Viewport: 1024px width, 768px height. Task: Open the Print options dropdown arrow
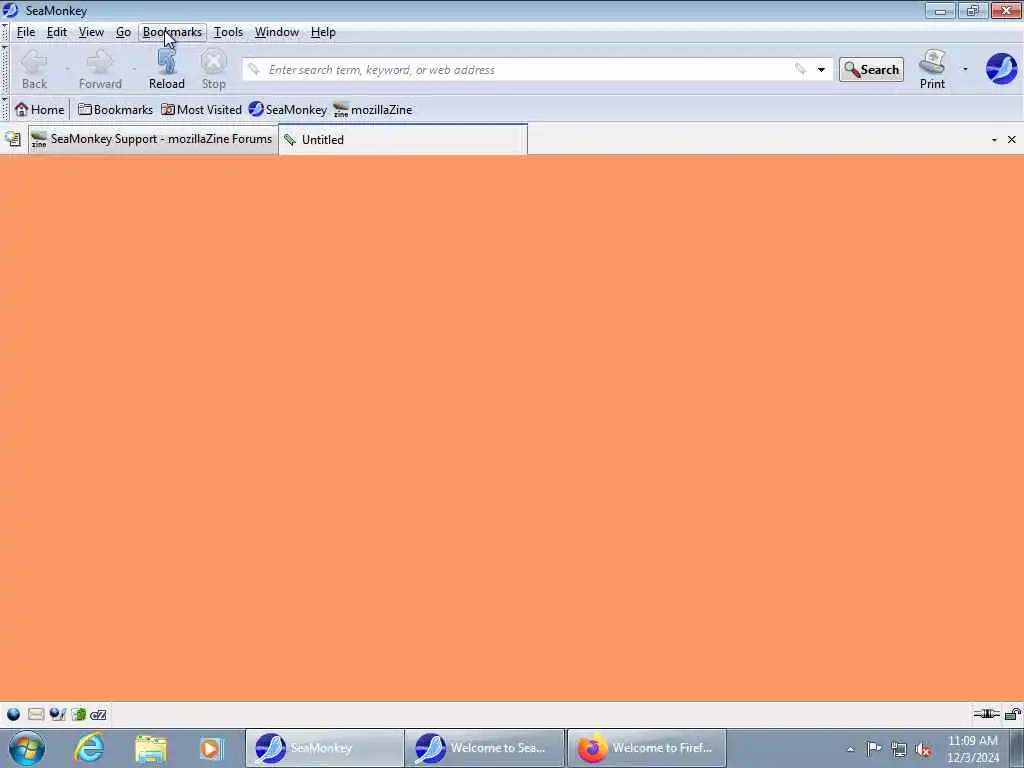click(x=965, y=69)
